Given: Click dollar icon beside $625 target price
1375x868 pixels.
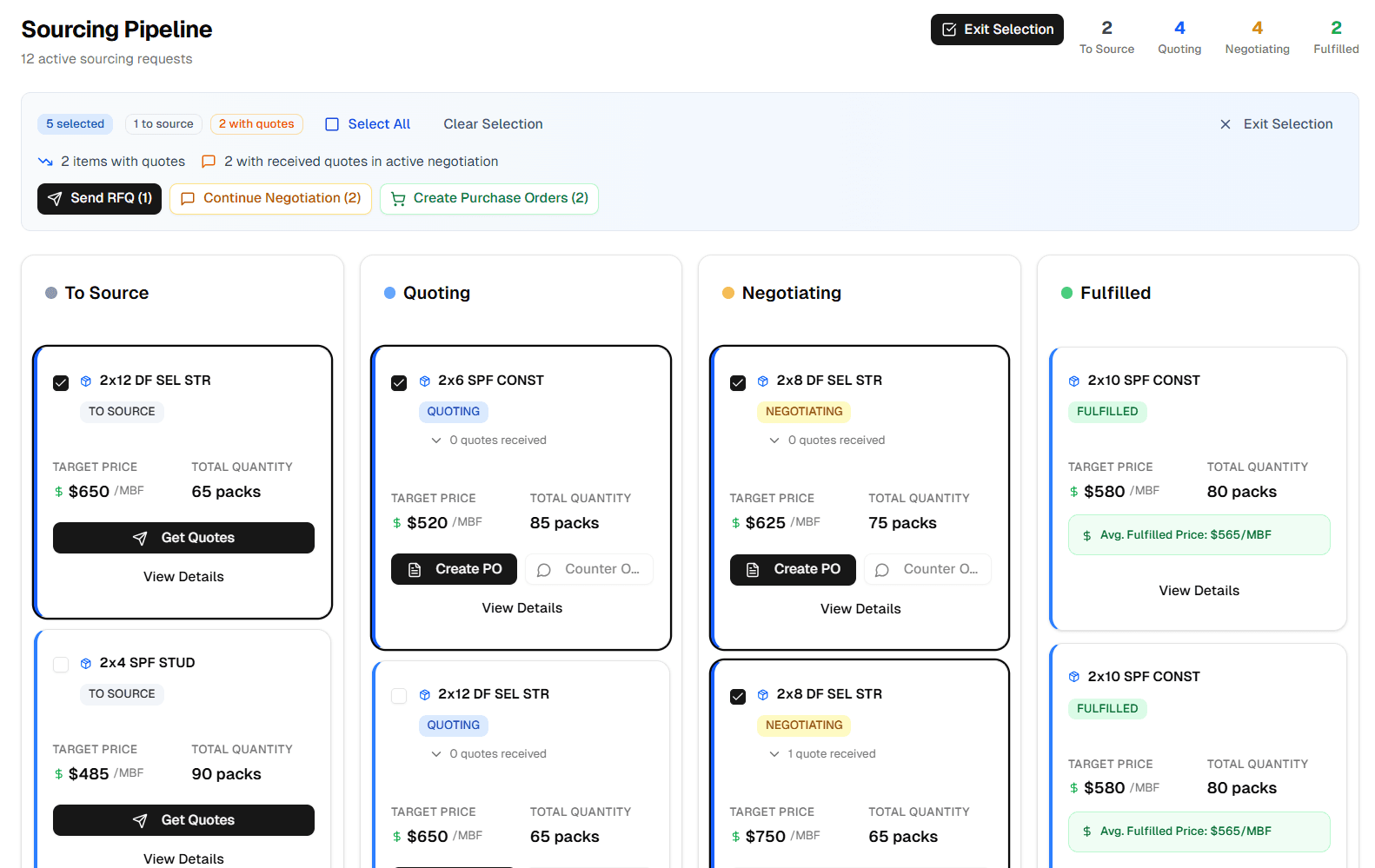Looking at the screenshot, I should click(735, 523).
